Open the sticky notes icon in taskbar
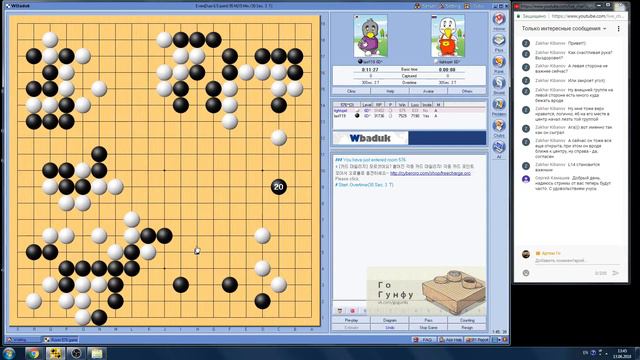This screenshot has height=360, width=640. click(97, 353)
